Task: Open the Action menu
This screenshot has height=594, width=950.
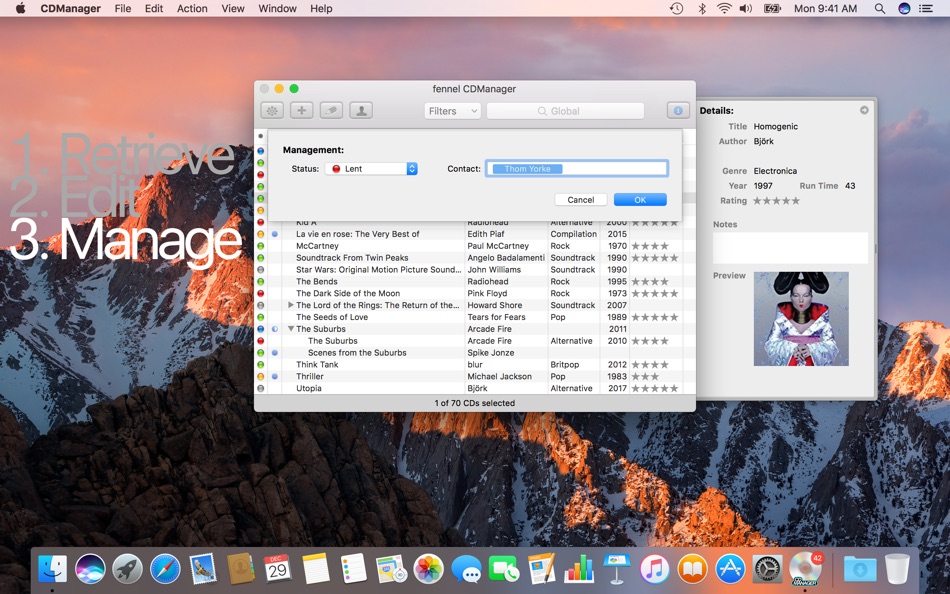Action: [x=192, y=8]
